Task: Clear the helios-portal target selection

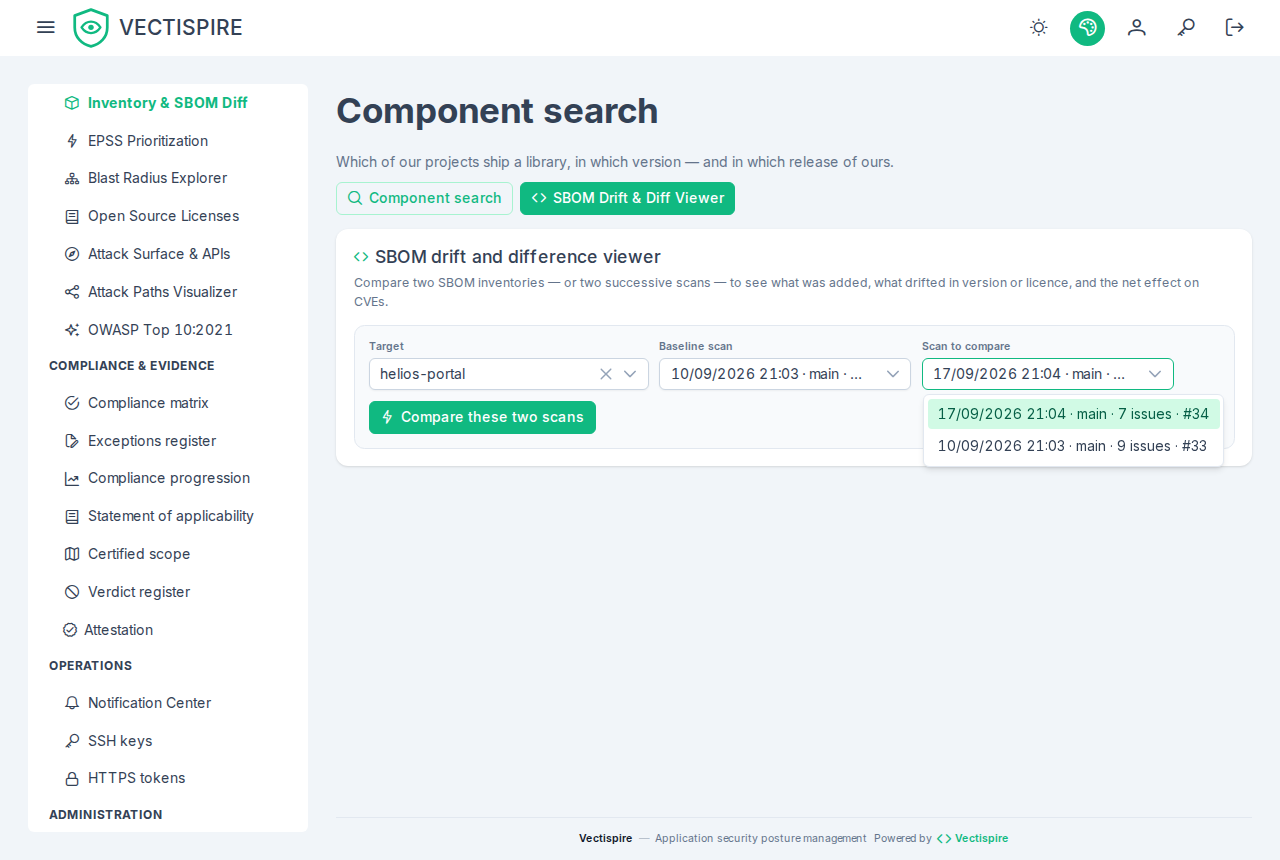Action: (x=606, y=374)
